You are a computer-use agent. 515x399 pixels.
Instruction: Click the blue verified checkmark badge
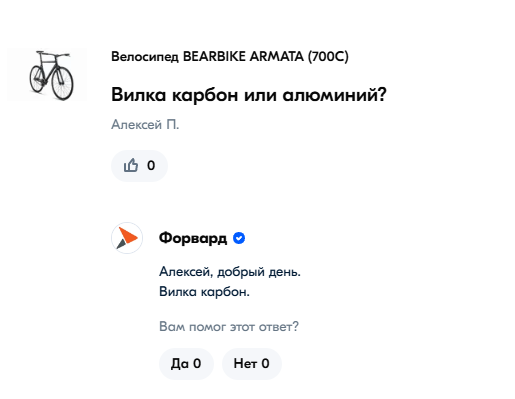(239, 238)
